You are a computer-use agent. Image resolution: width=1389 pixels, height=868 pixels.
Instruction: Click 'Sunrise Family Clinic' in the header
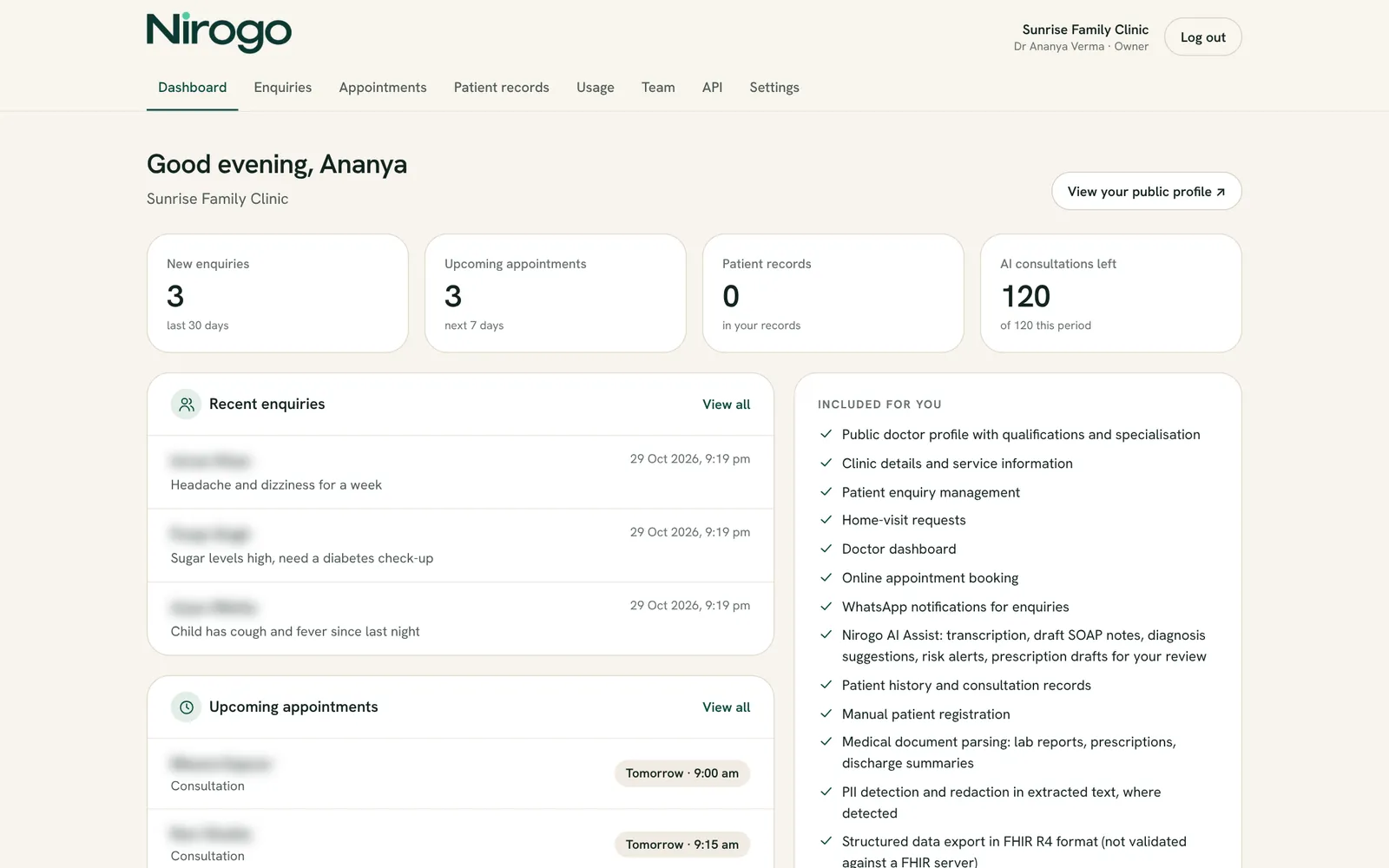pos(1085,30)
